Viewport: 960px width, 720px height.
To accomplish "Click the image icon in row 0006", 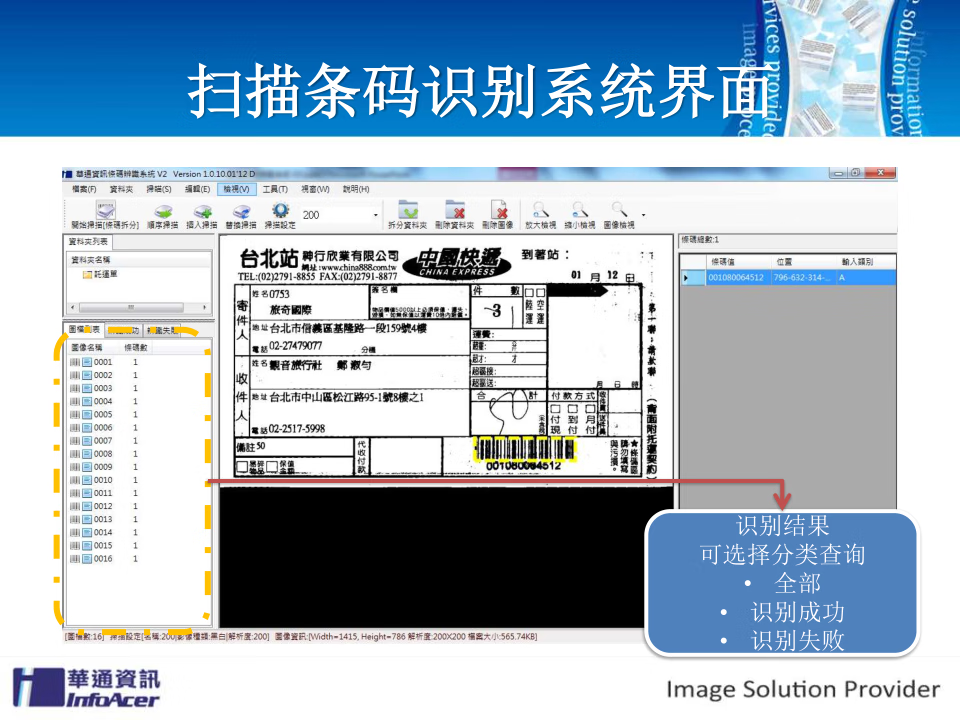I will (x=87, y=428).
